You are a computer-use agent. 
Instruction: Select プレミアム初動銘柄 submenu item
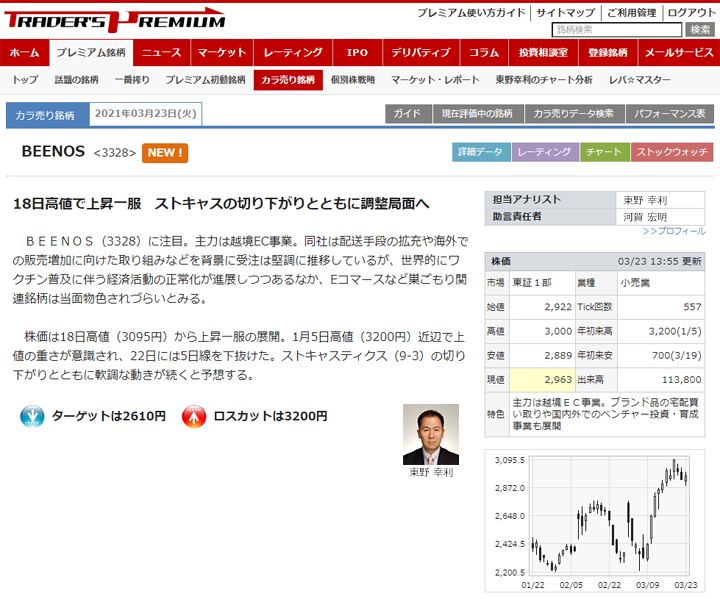click(206, 80)
